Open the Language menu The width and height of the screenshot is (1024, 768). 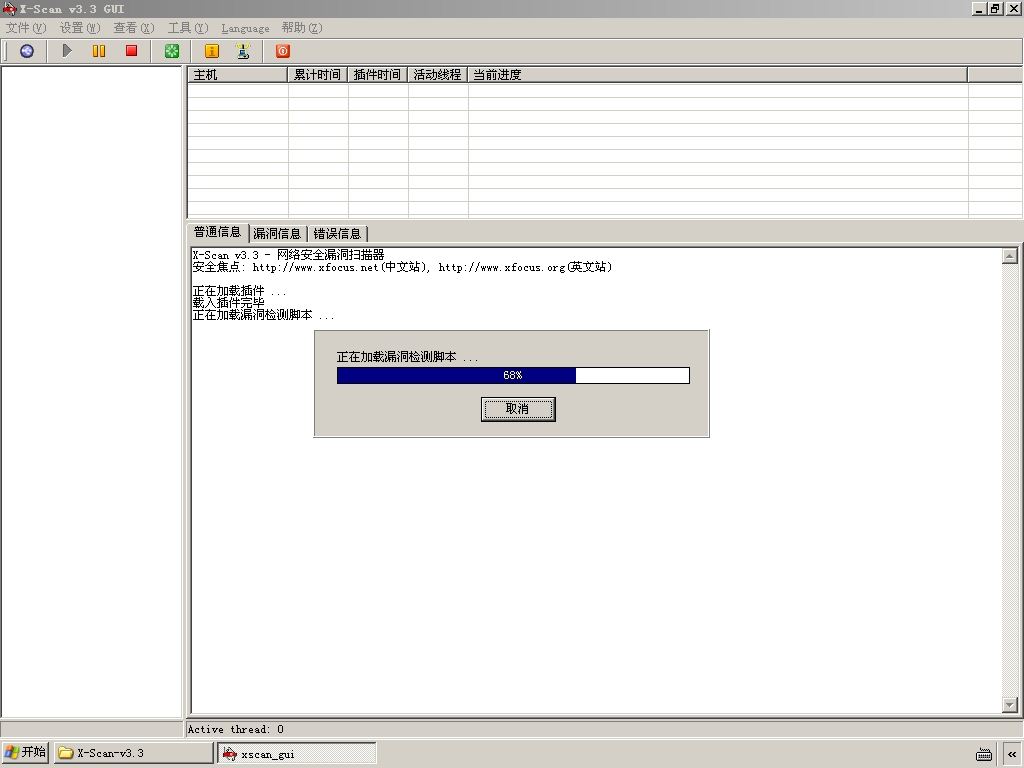pos(245,28)
